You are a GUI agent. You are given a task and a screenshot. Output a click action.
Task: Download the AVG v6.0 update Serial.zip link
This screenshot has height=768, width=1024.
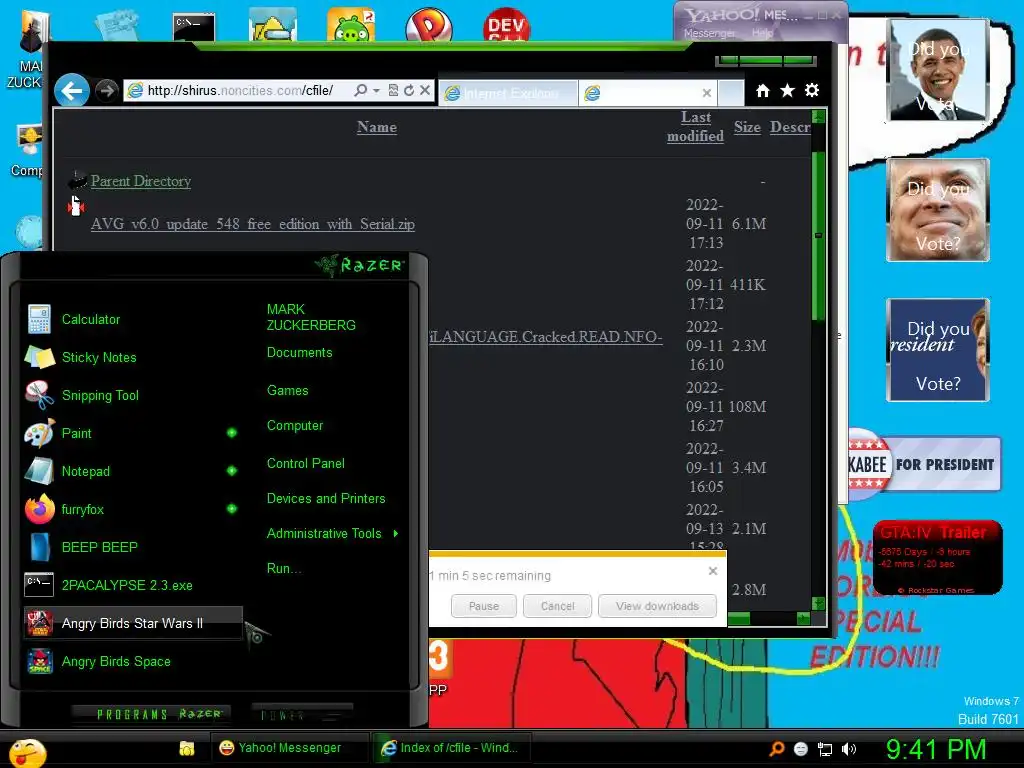tap(253, 224)
